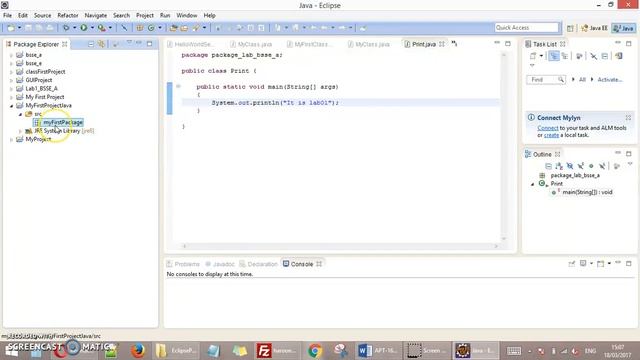Click the Activate... link in Task List

(610, 80)
